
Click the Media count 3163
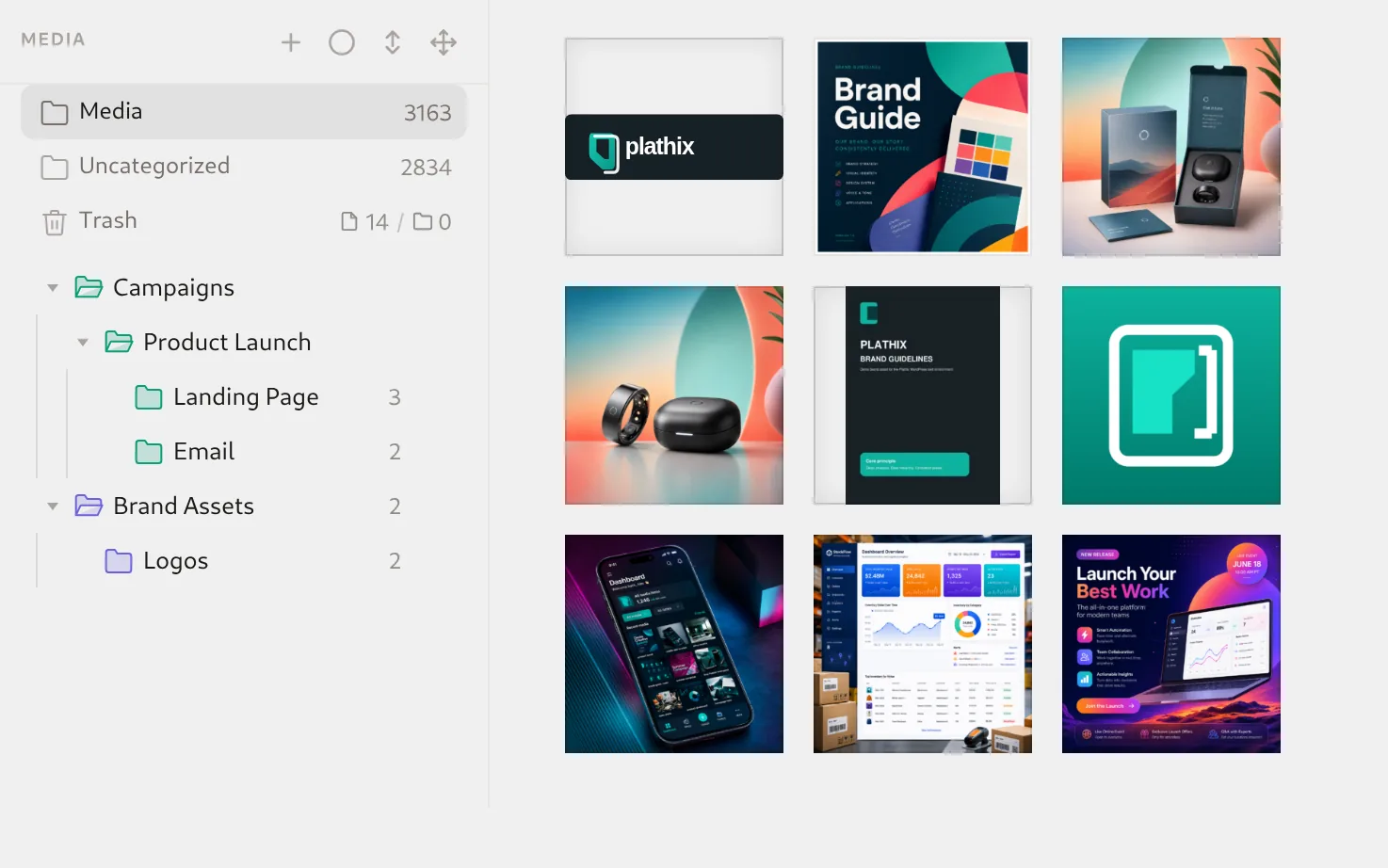point(428,113)
